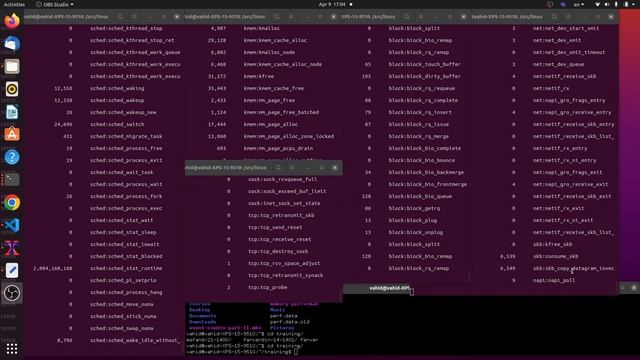Open Visual Studio Code from dock
The image size is (640, 360).
click(12, 225)
